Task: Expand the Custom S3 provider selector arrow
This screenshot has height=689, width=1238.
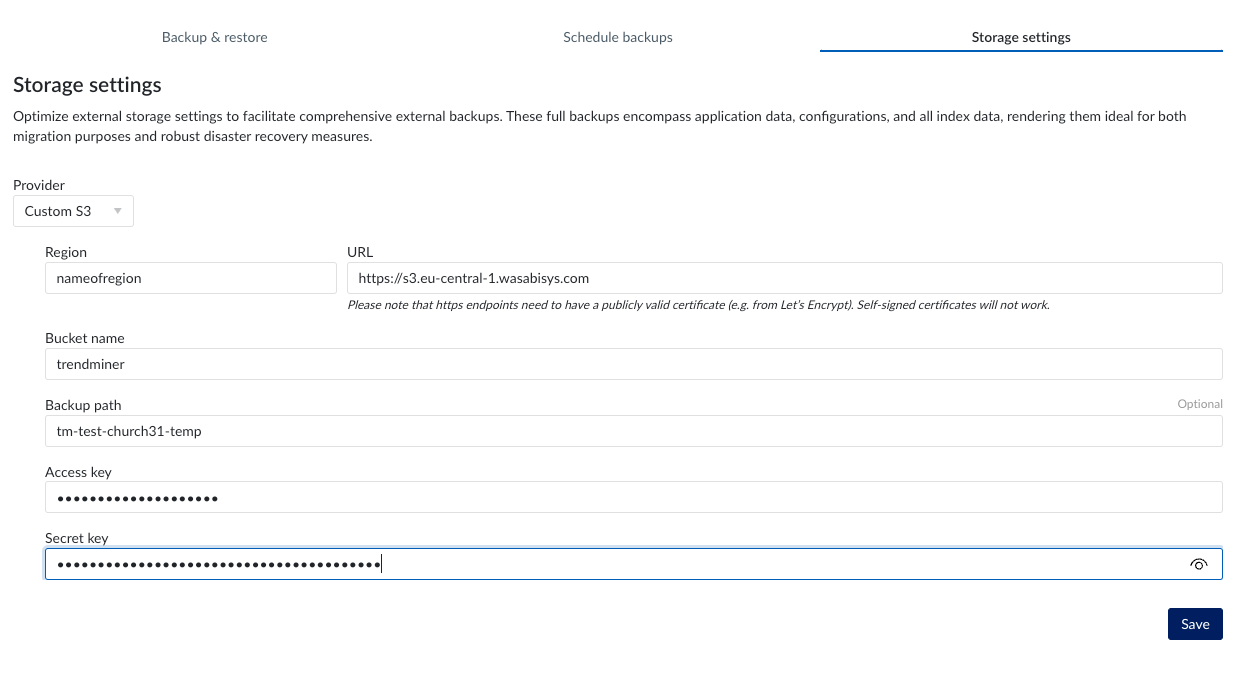Action: tap(119, 210)
